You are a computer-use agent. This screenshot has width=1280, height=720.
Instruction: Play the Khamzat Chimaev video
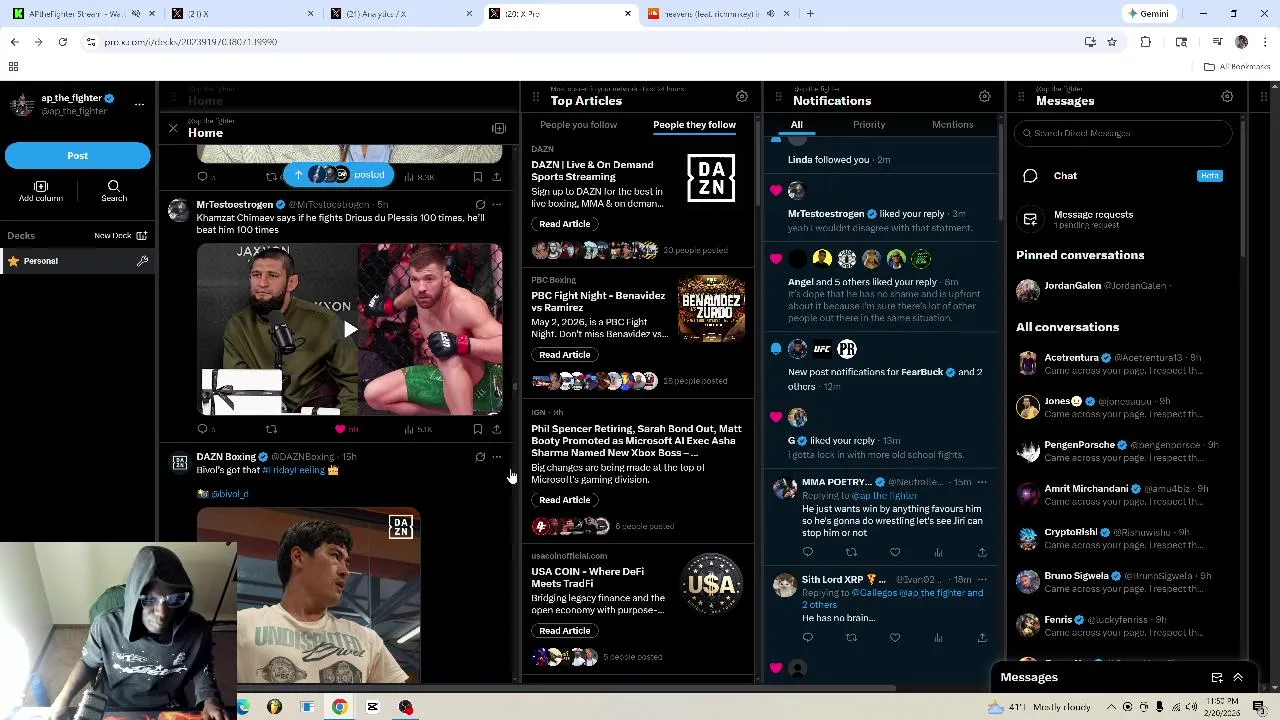click(x=350, y=329)
